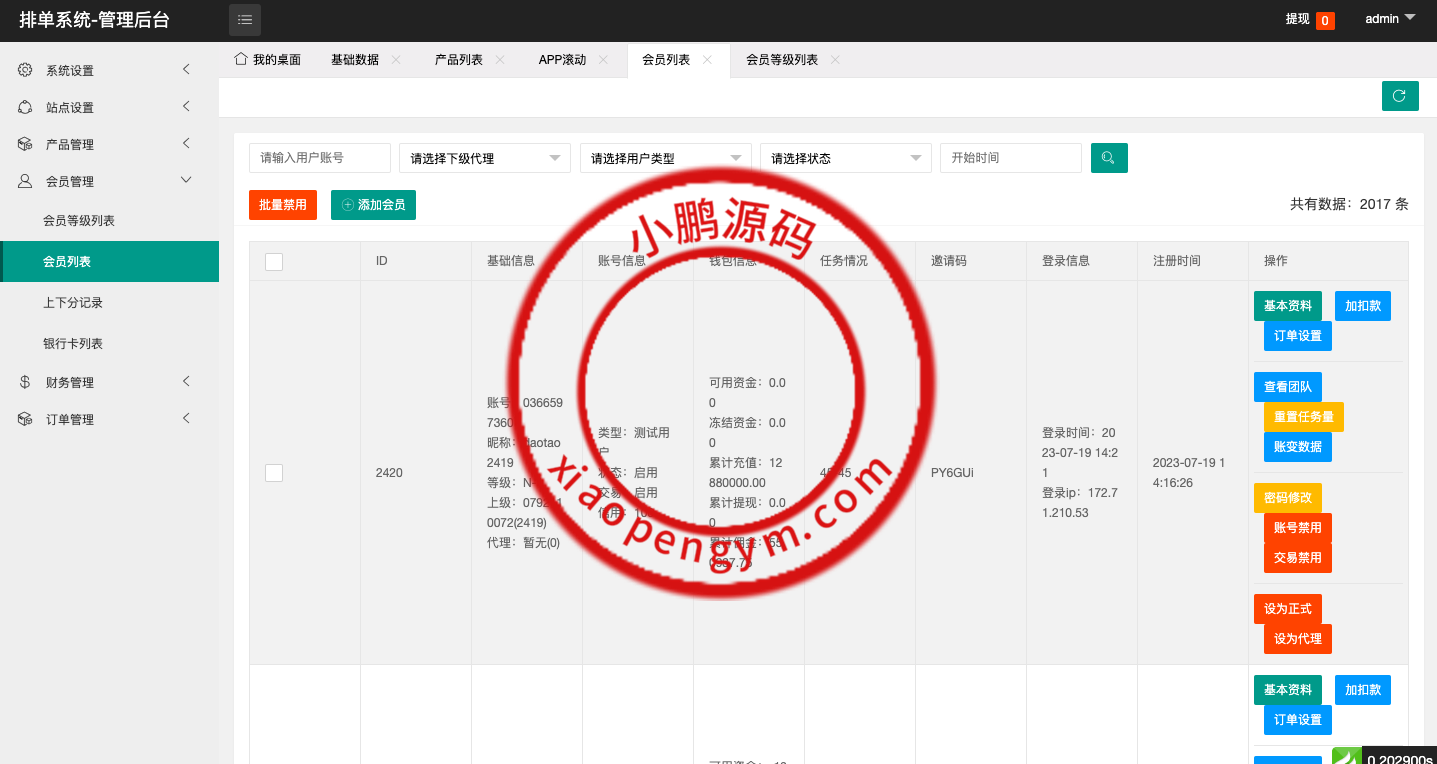Click the 请输入用户账号 input field
Viewport: 1437px width, 764px height.
[319, 158]
